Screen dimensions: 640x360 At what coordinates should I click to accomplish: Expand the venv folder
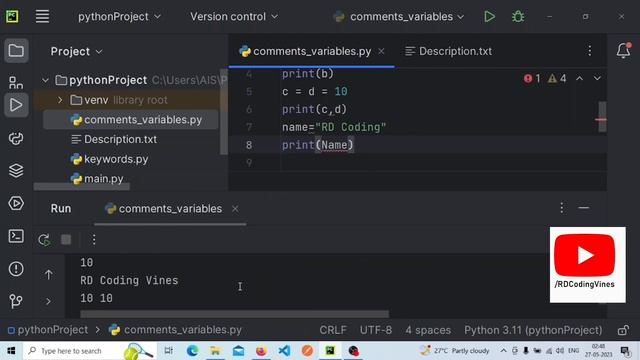tap(60, 100)
